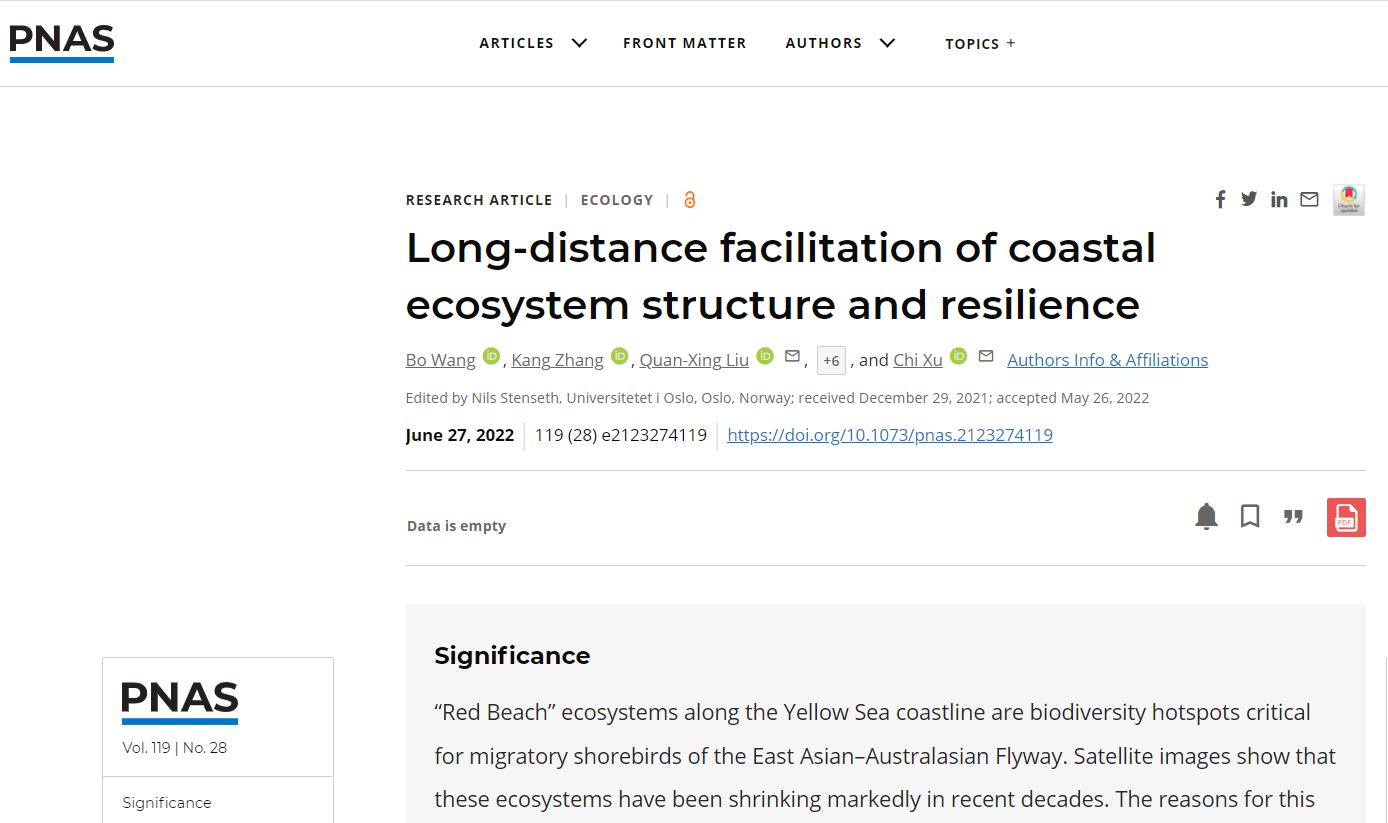The width and height of the screenshot is (1388, 823).
Task: Jump to Significance in the sidebar contents
Action: [167, 803]
